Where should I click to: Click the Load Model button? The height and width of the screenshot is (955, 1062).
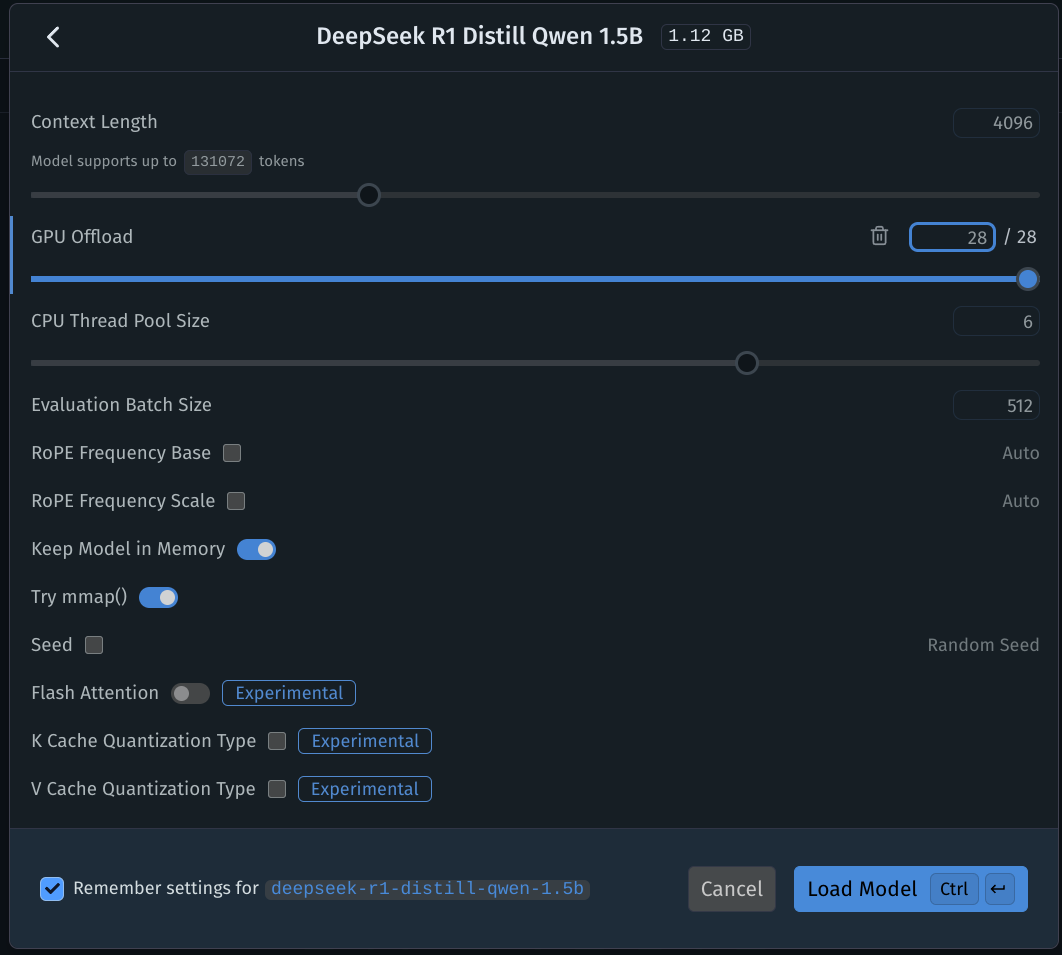coord(910,889)
